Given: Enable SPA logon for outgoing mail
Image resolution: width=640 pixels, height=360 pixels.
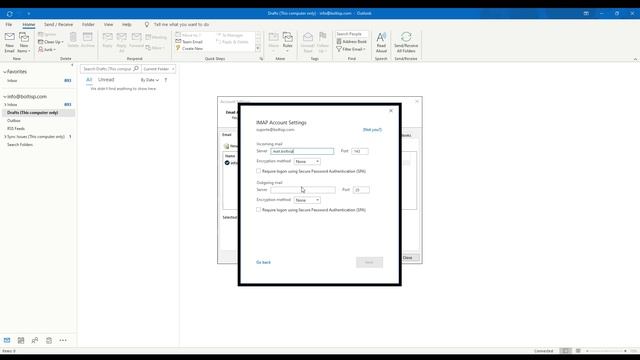Looking at the screenshot, I should [258, 209].
